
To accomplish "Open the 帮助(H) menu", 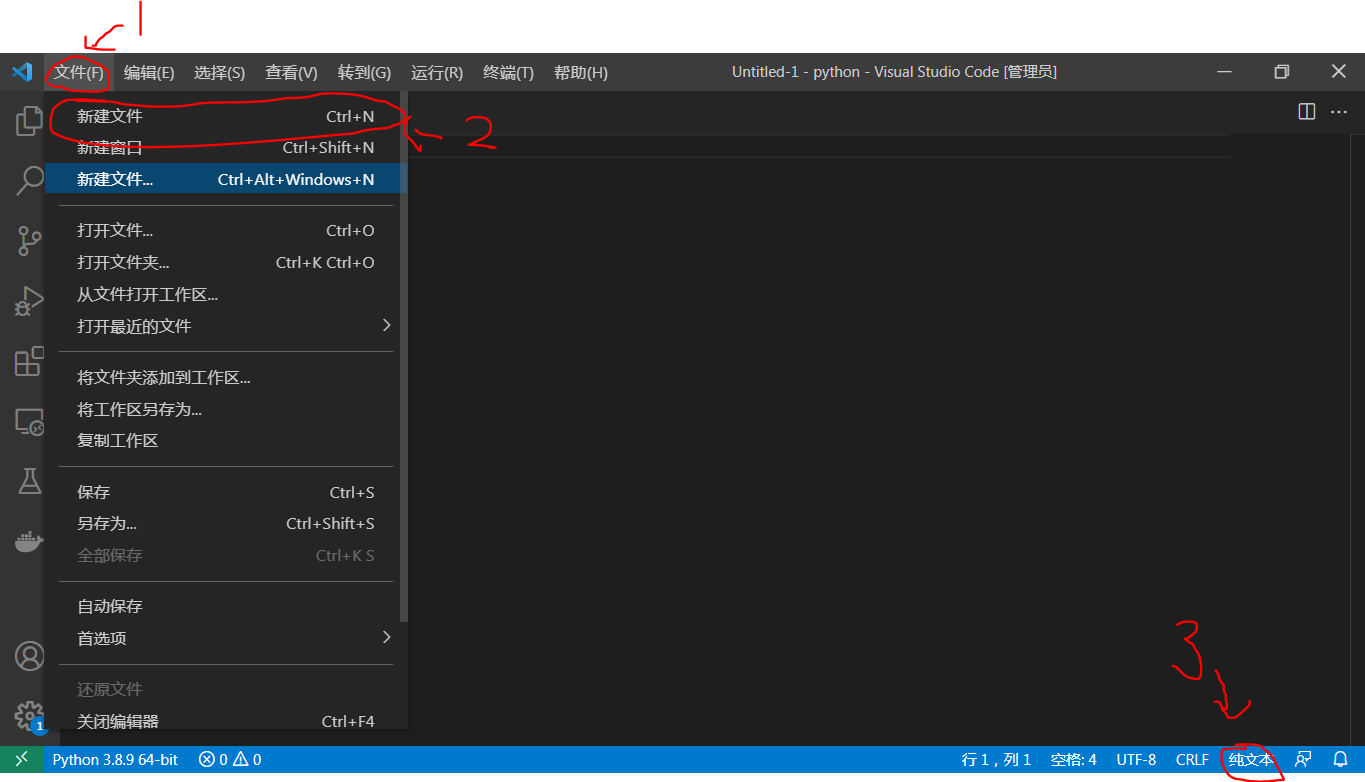I will pos(581,73).
